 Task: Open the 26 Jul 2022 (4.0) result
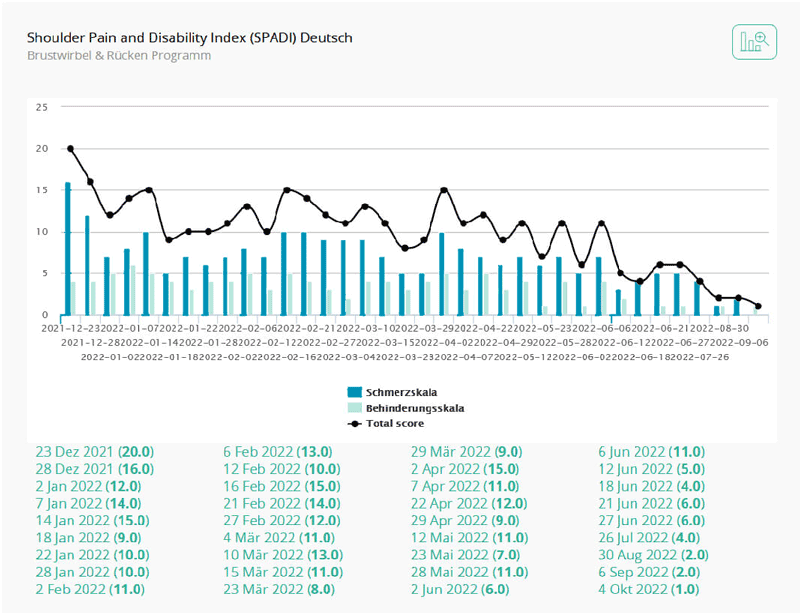pos(649,538)
